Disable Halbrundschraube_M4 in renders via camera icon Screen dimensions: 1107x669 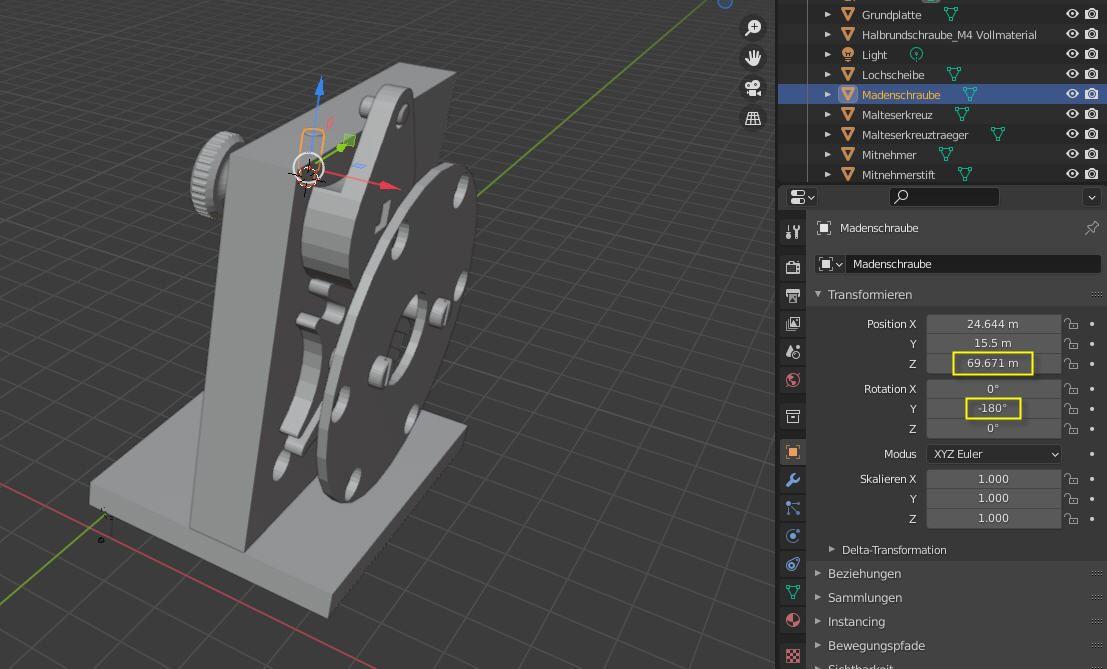[1091, 34]
